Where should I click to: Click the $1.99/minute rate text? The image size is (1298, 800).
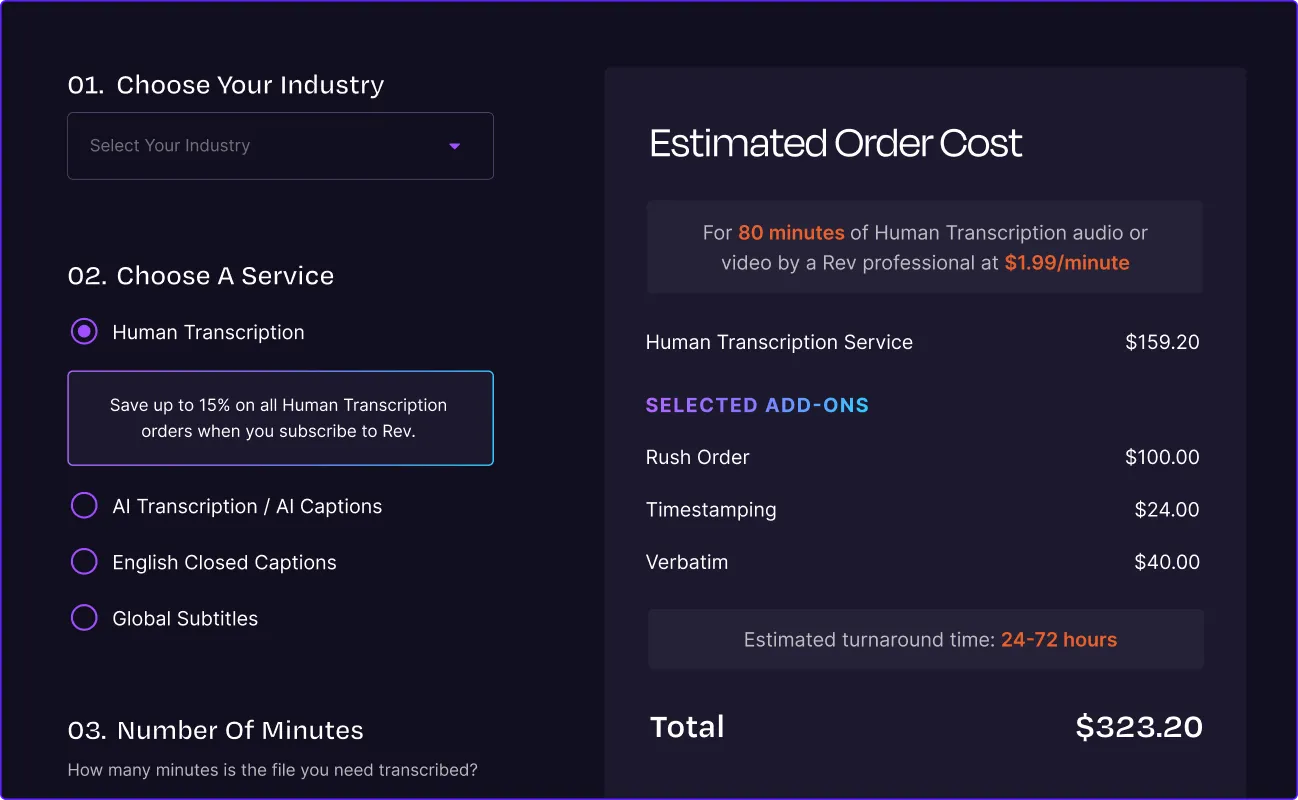[1067, 263]
